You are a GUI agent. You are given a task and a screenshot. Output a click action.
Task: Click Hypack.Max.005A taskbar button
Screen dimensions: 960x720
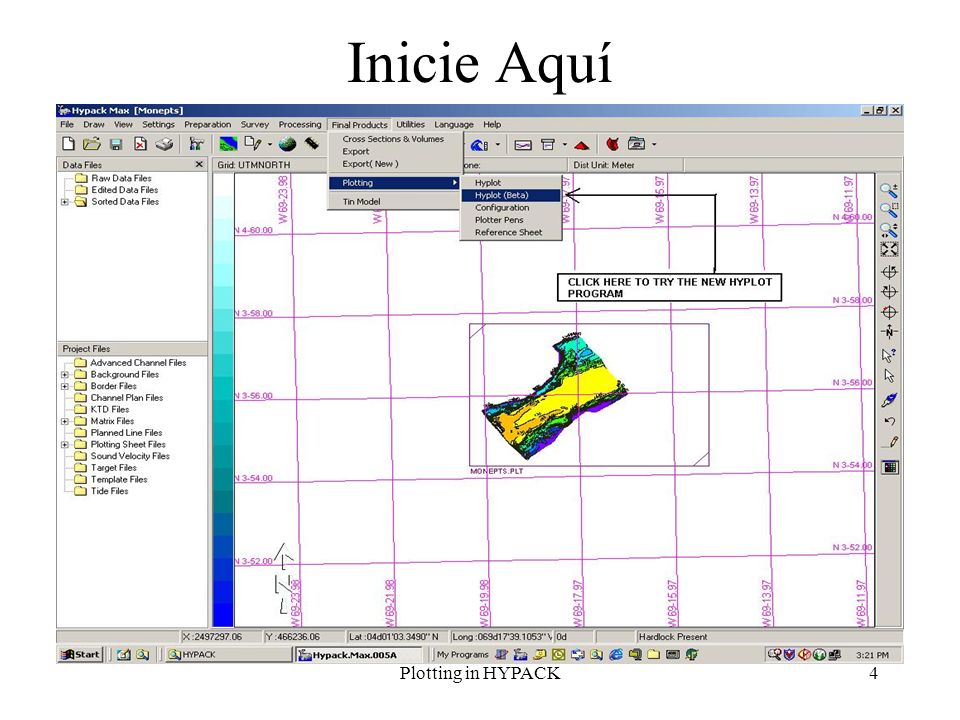[x=359, y=654]
